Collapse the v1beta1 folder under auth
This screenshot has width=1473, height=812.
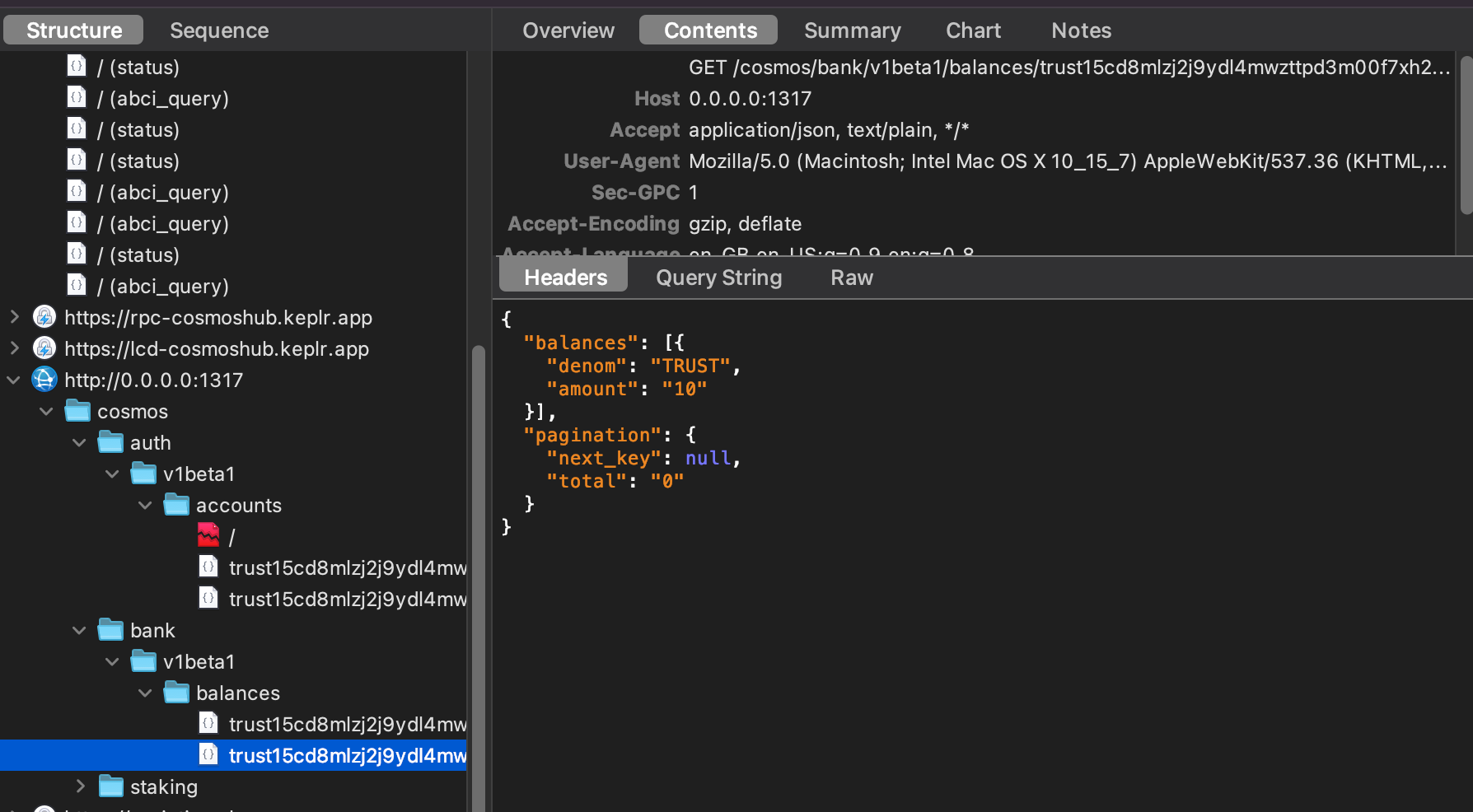113,474
